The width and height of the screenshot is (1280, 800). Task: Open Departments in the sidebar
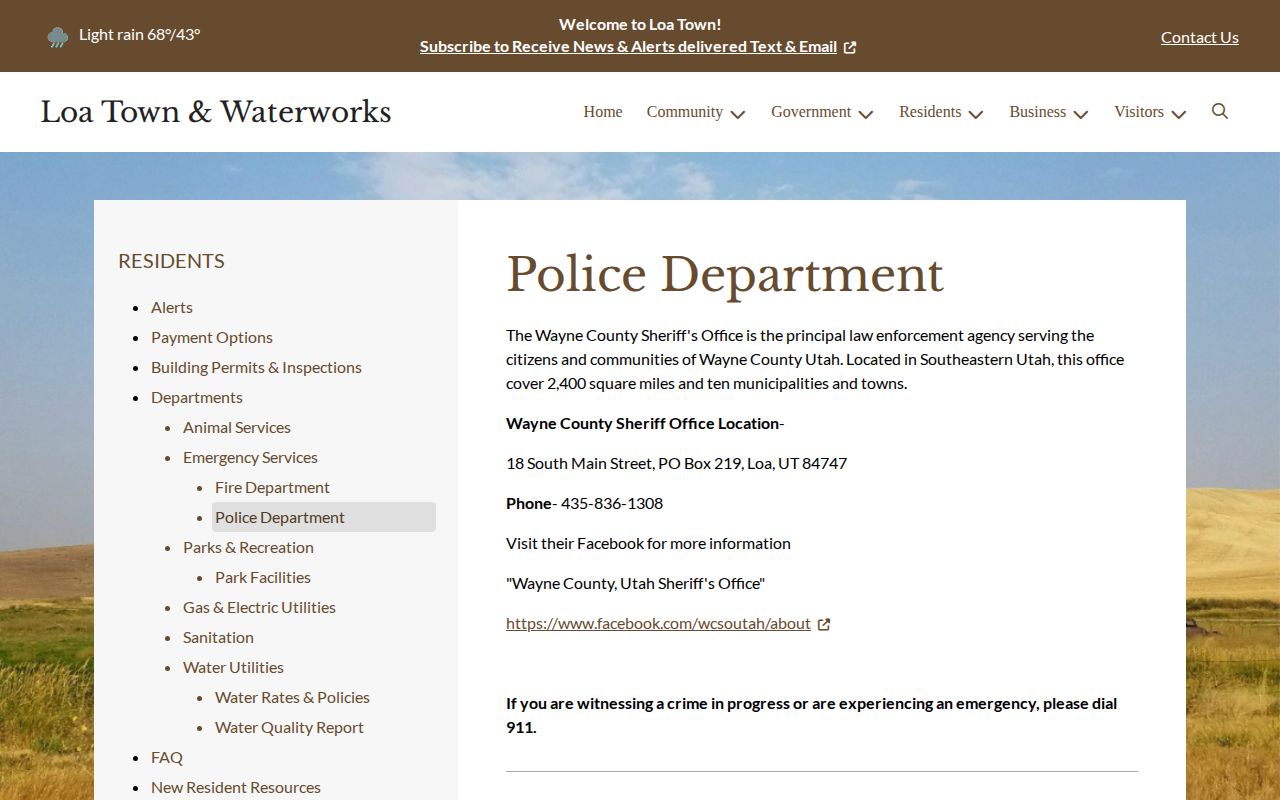point(197,397)
